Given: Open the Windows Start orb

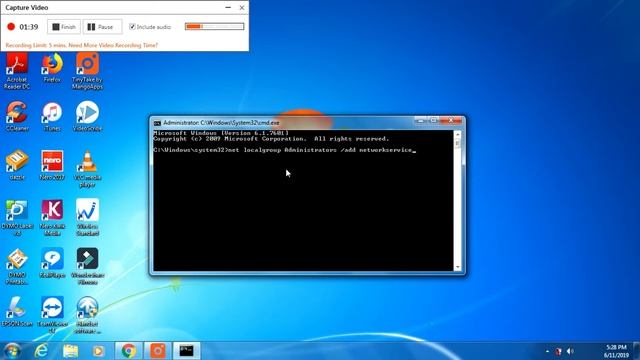Looking at the screenshot, I should [x=12, y=351].
